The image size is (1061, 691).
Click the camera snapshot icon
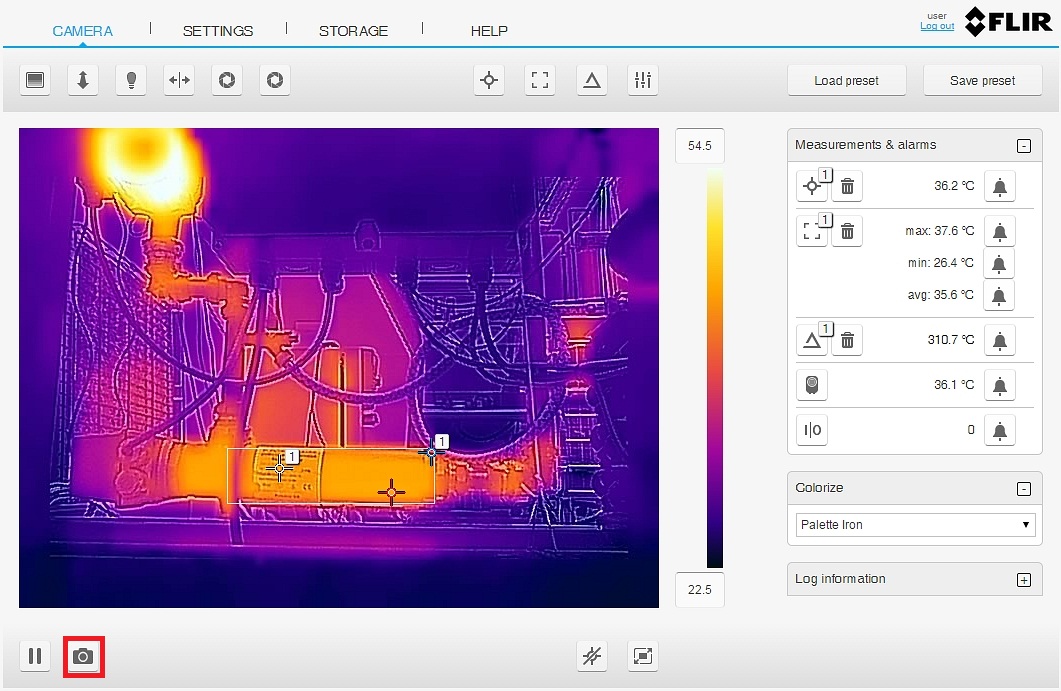[x=83, y=657]
